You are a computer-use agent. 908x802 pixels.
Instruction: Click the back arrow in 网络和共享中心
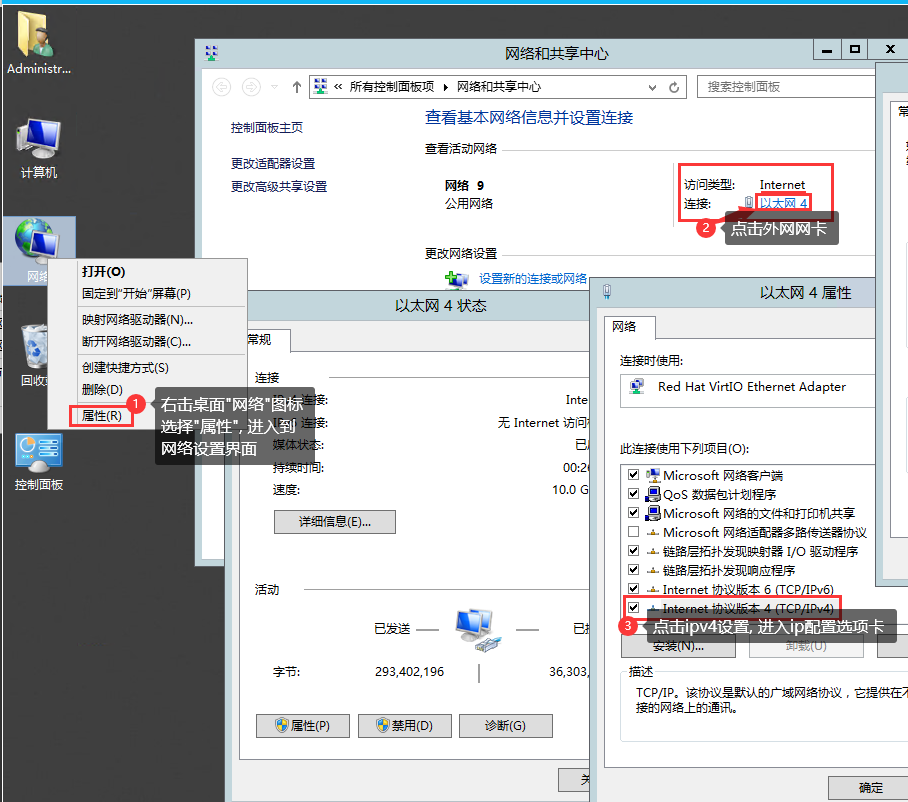pos(221,87)
